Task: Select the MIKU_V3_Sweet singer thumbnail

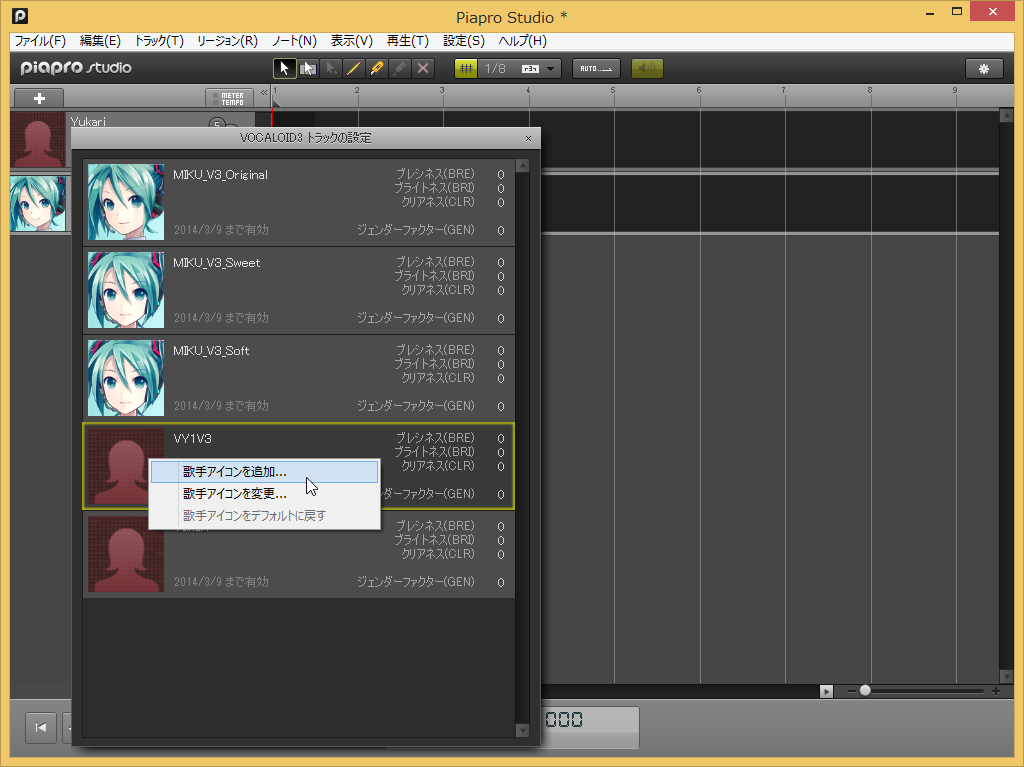Action: (x=126, y=290)
